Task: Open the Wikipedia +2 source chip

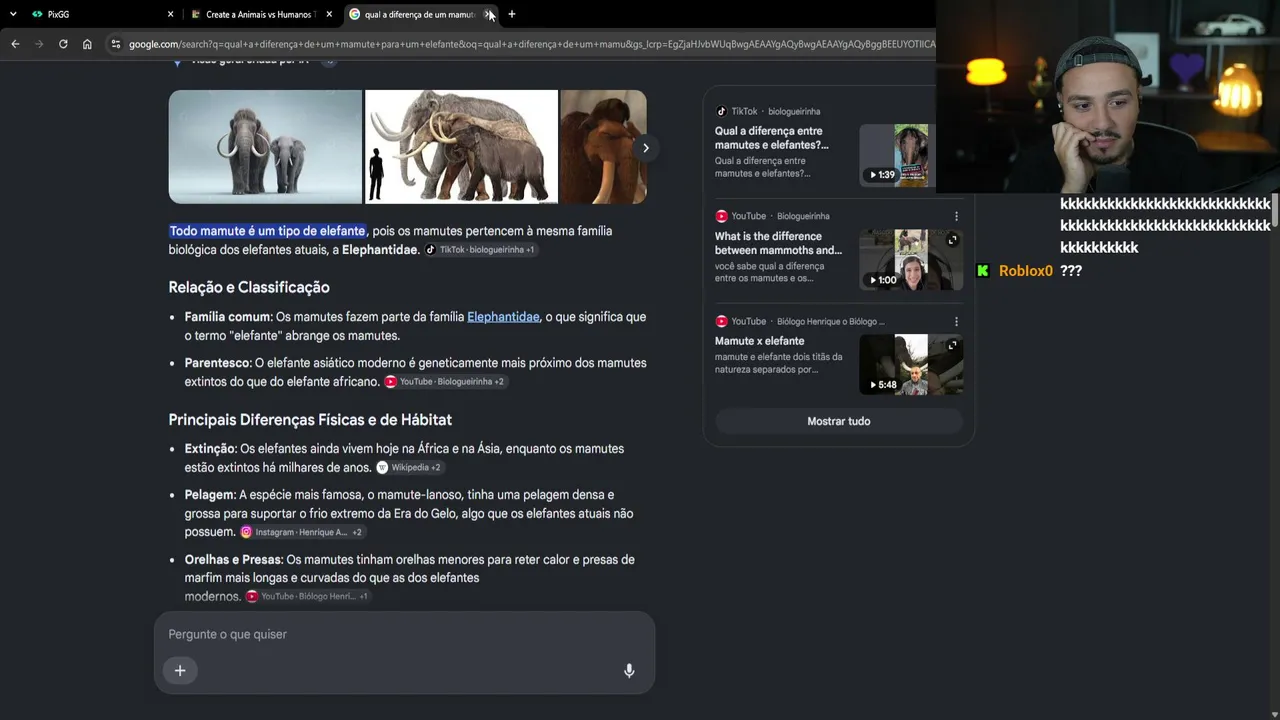Action: click(409, 468)
